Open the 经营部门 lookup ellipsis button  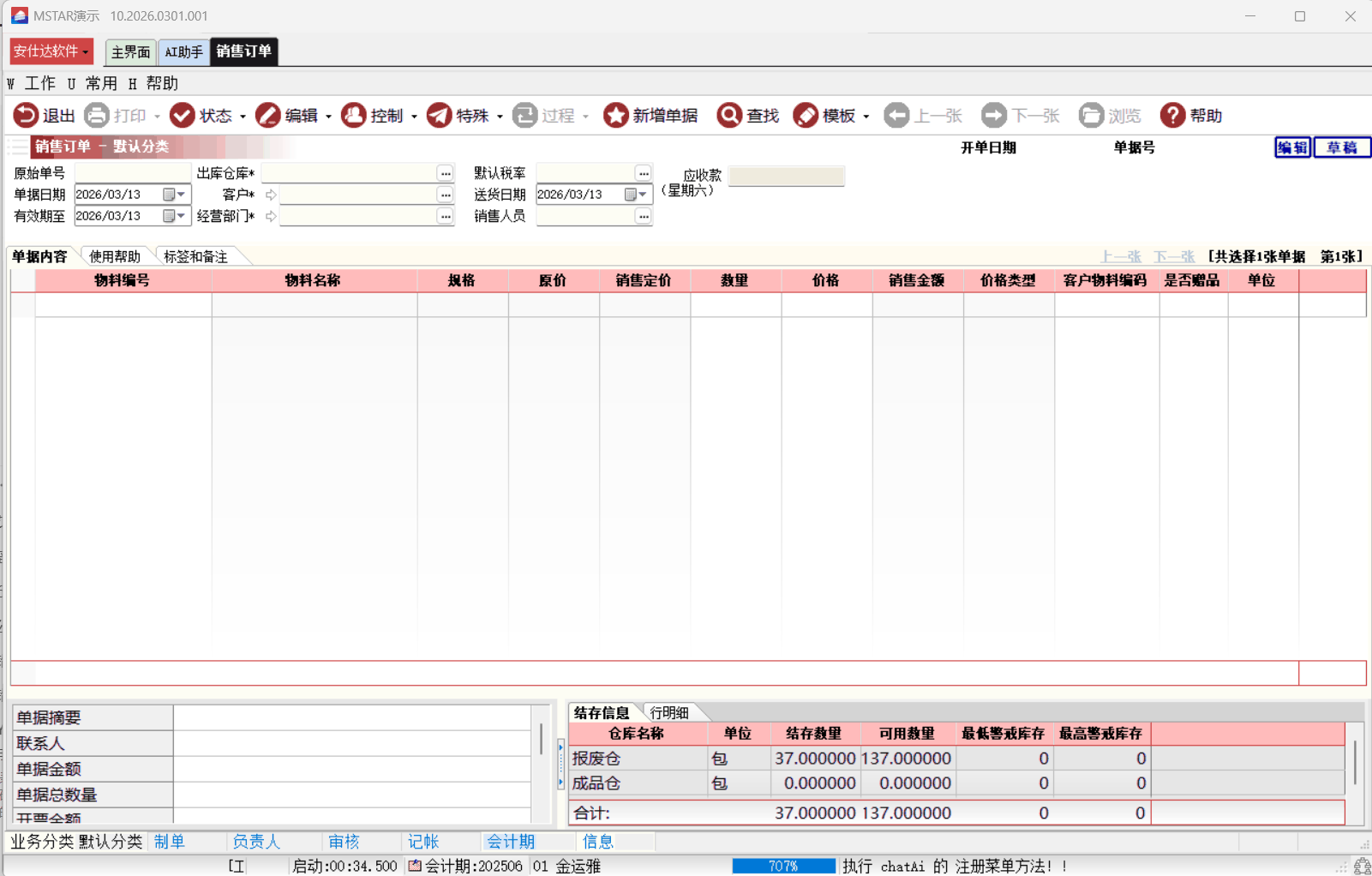445,216
